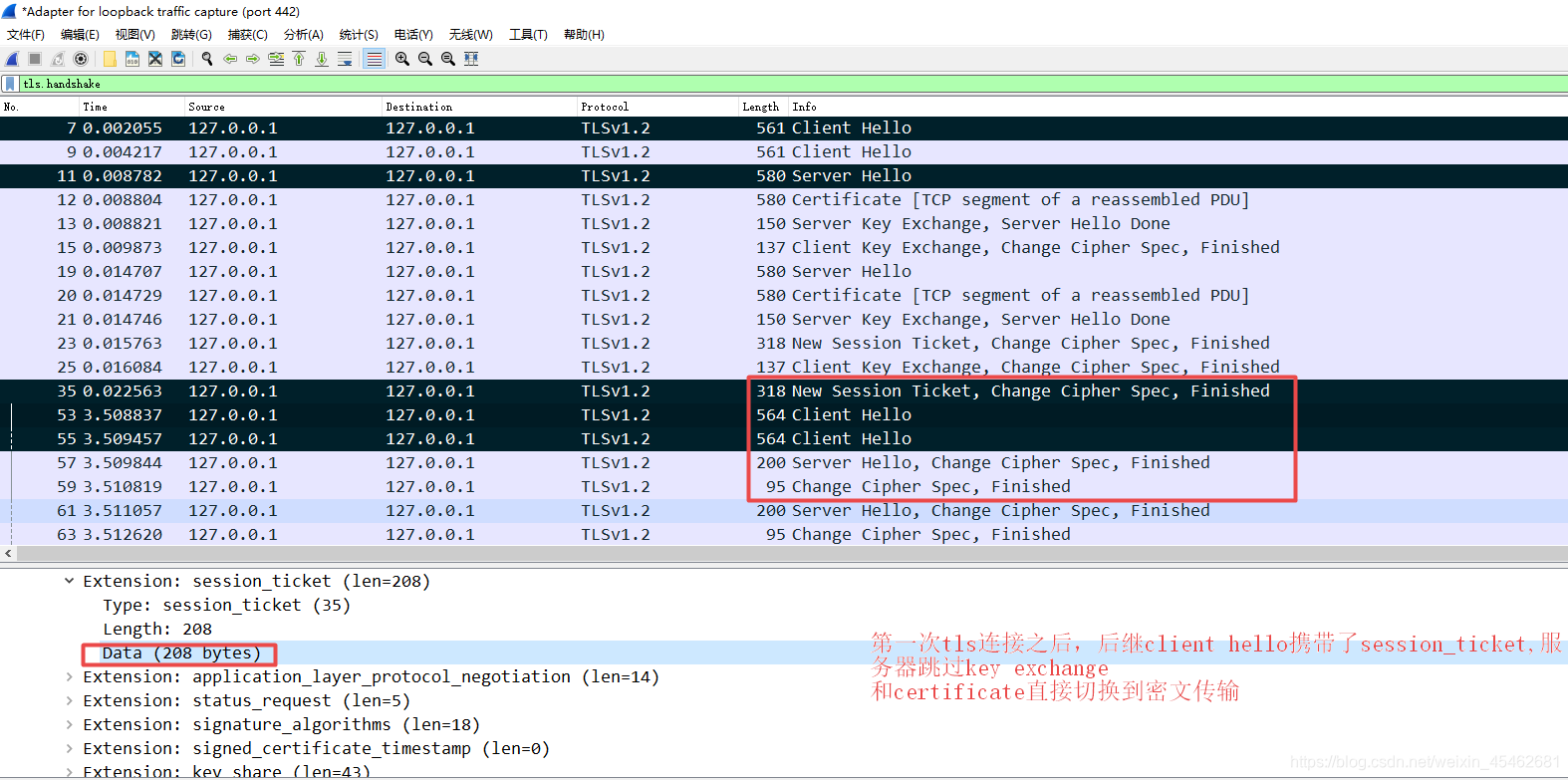
Task: Select packet 61 Server Hello row
Action: click(x=784, y=510)
